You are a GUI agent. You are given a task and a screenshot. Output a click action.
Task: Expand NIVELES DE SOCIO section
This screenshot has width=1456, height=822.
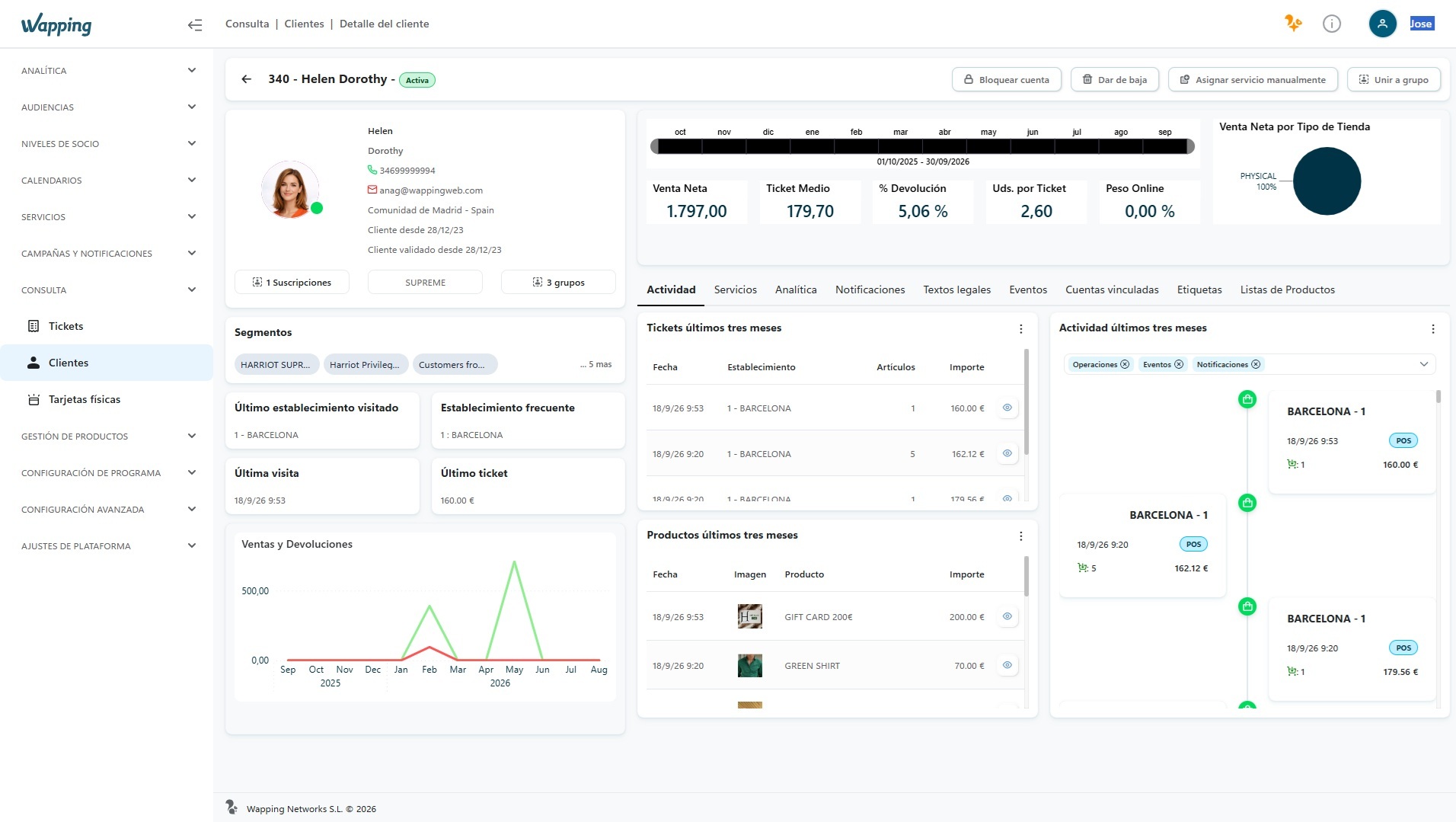click(x=107, y=144)
